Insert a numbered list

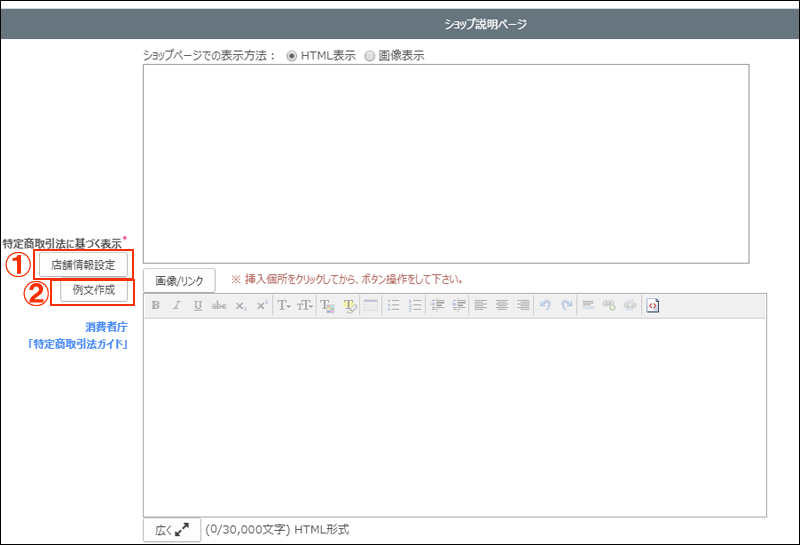tap(415, 305)
